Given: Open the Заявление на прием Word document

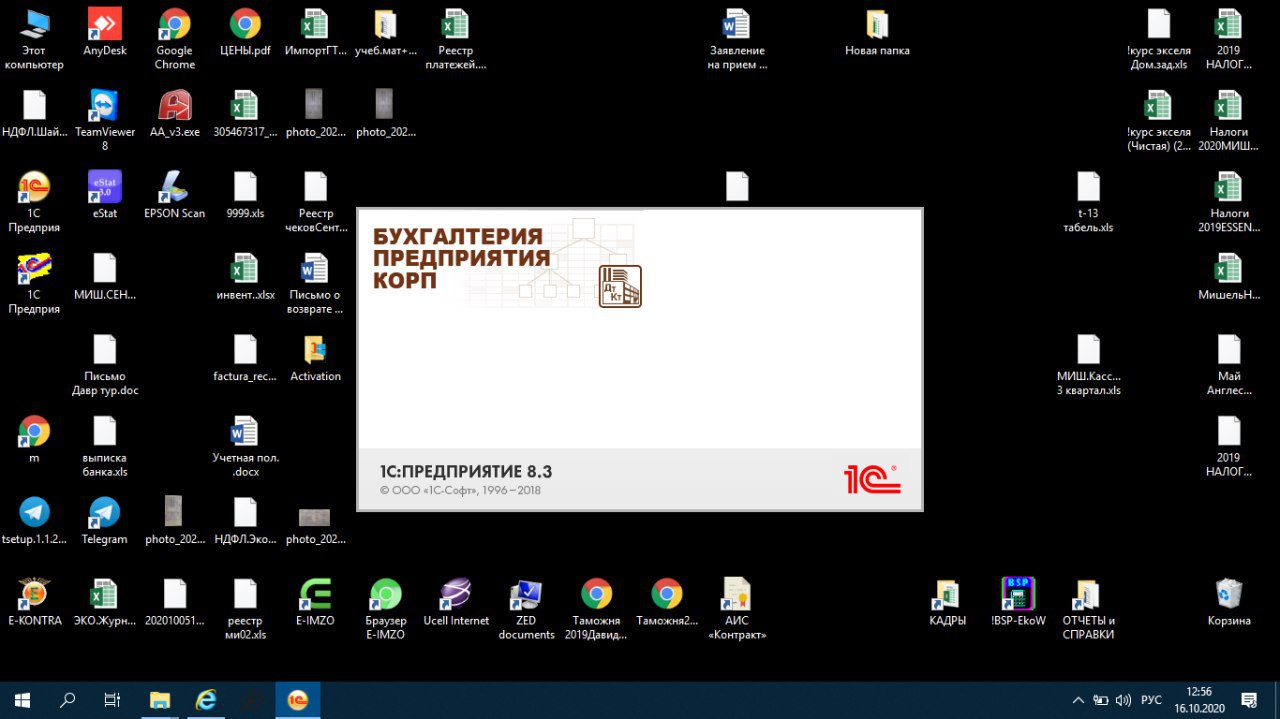Looking at the screenshot, I should pos(737,40).
